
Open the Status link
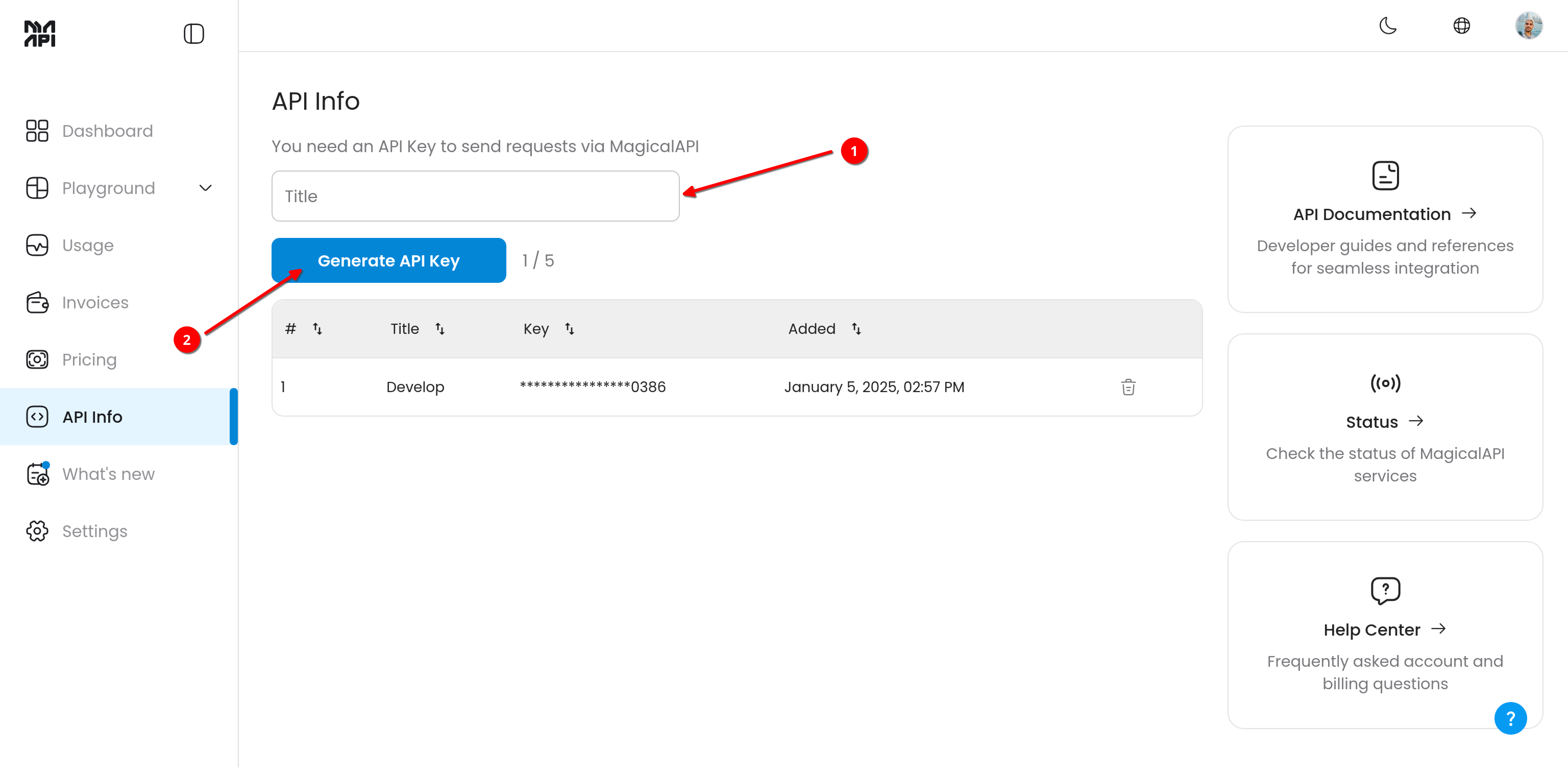1371,422
